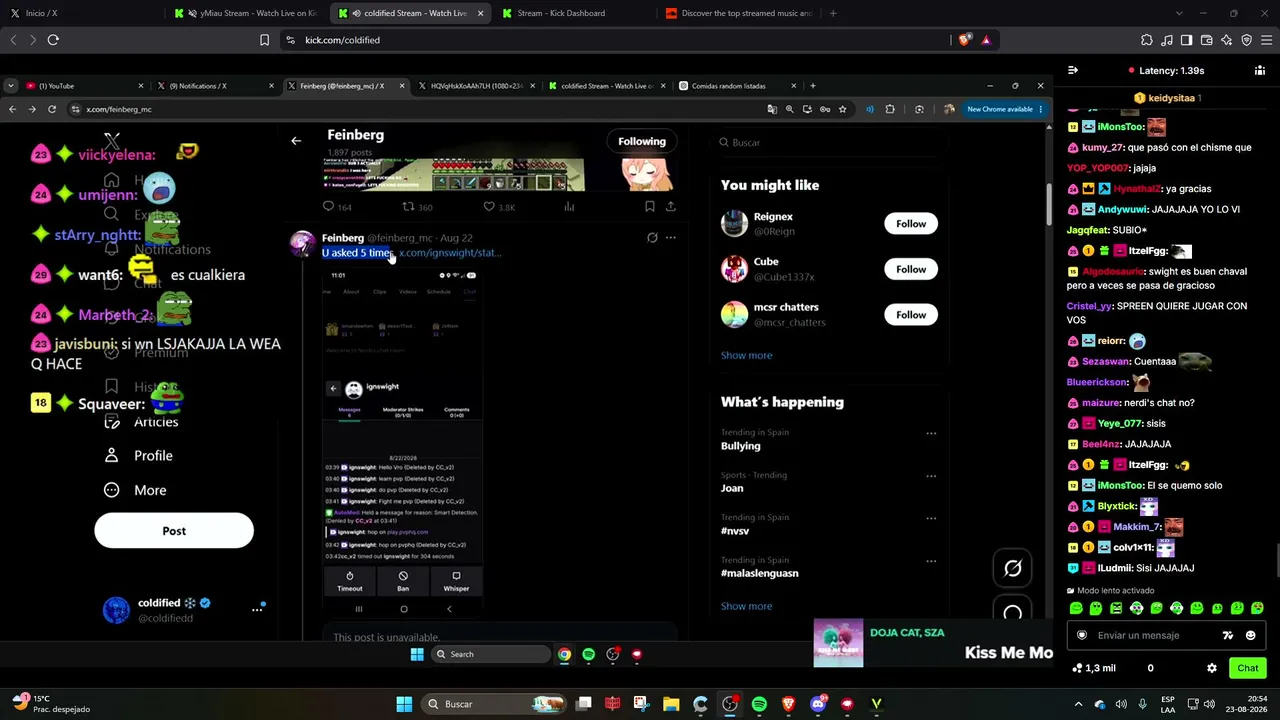Open the emoji picker in chat input
The width and height of the screenshot is (1280, 720).
1250,635
